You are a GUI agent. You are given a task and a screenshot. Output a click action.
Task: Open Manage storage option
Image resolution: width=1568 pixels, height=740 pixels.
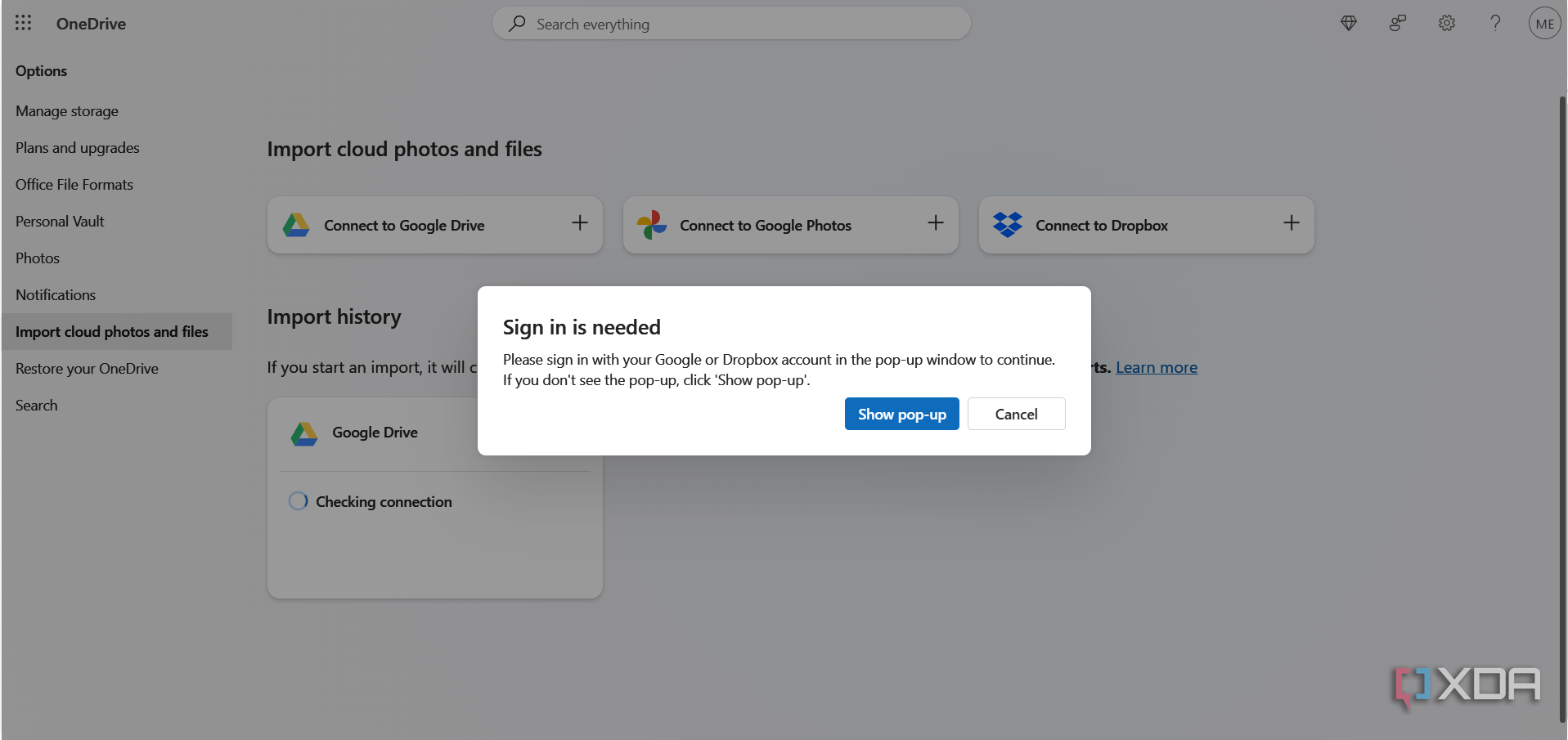click(67, 111)
